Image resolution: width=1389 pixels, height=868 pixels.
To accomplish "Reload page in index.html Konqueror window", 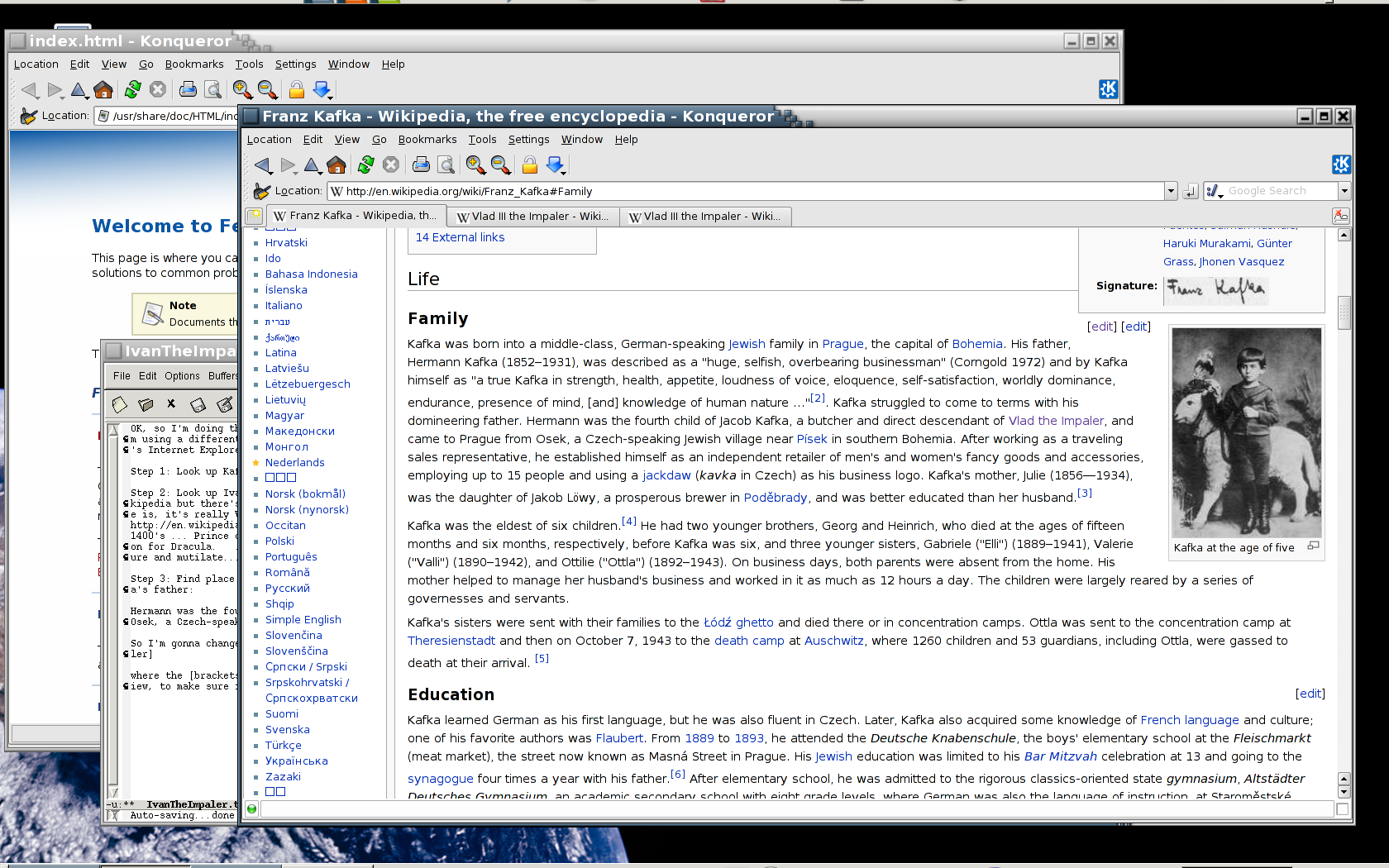I will point(133,89).
